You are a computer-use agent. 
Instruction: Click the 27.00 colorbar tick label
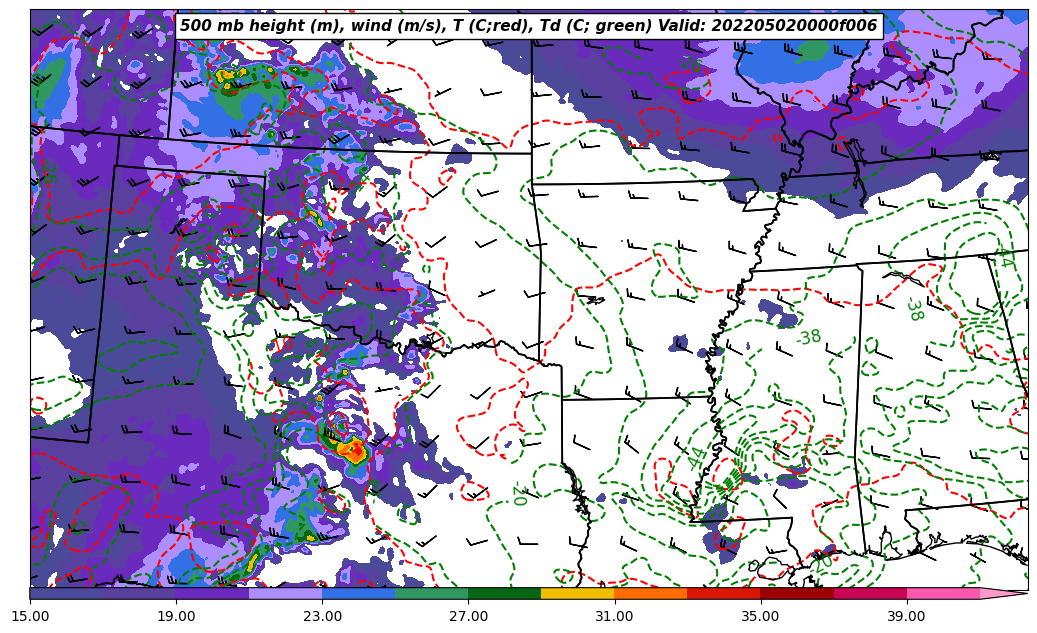point(468,616)
